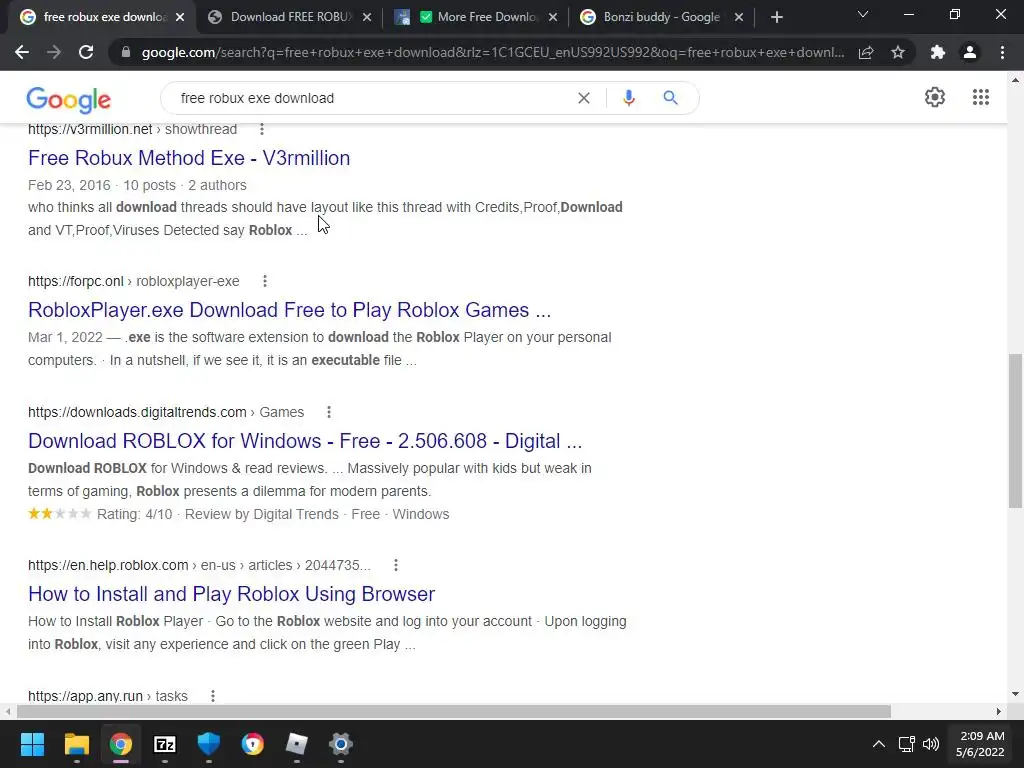Screen dimensions: 1024x768
Task: Start a voice search with the microphone
Action: pos(628,98)
